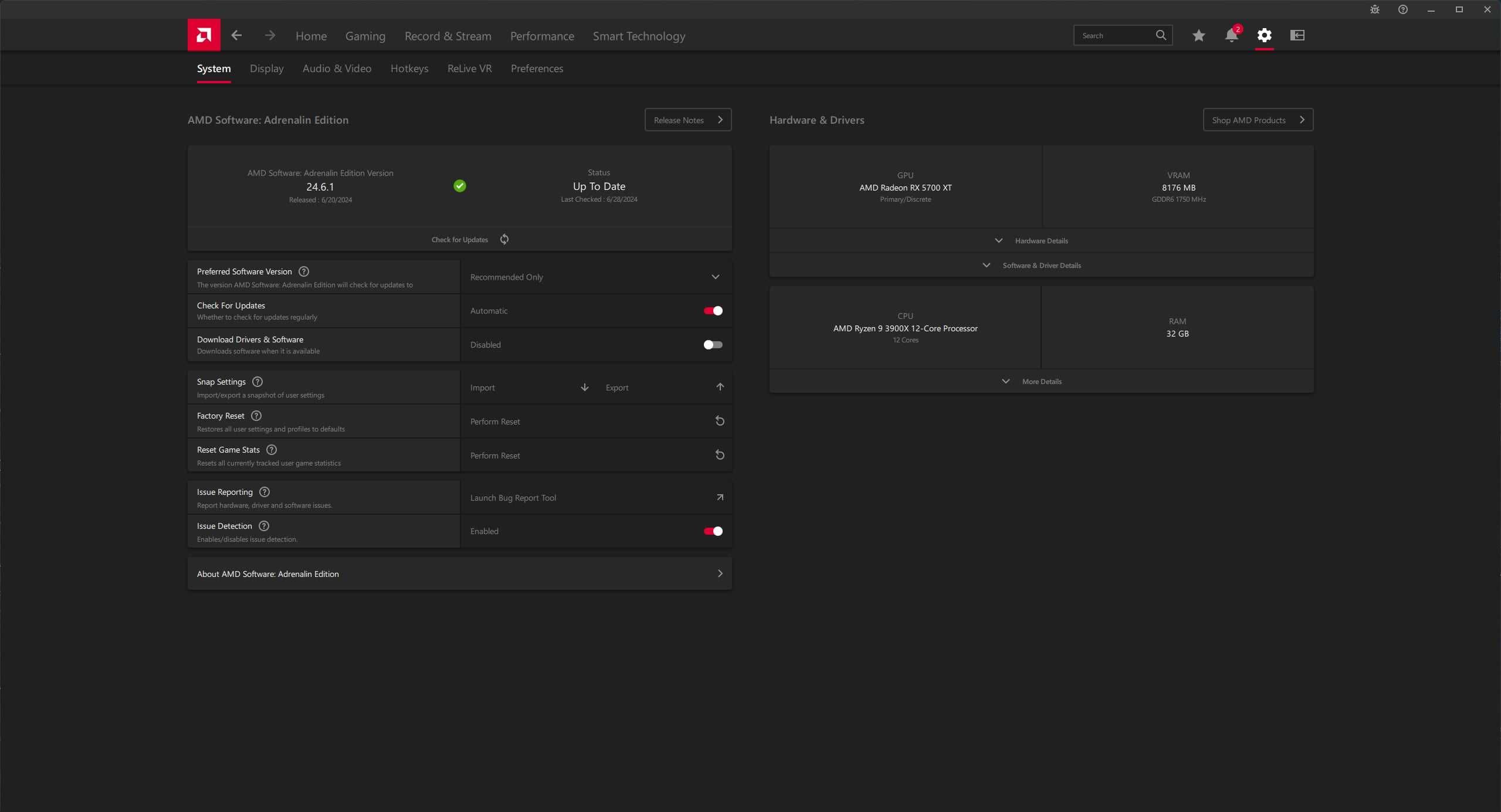Expand Hardware Details
Viewport: 1501px width, 812px height.
(x=1041, y=241)
